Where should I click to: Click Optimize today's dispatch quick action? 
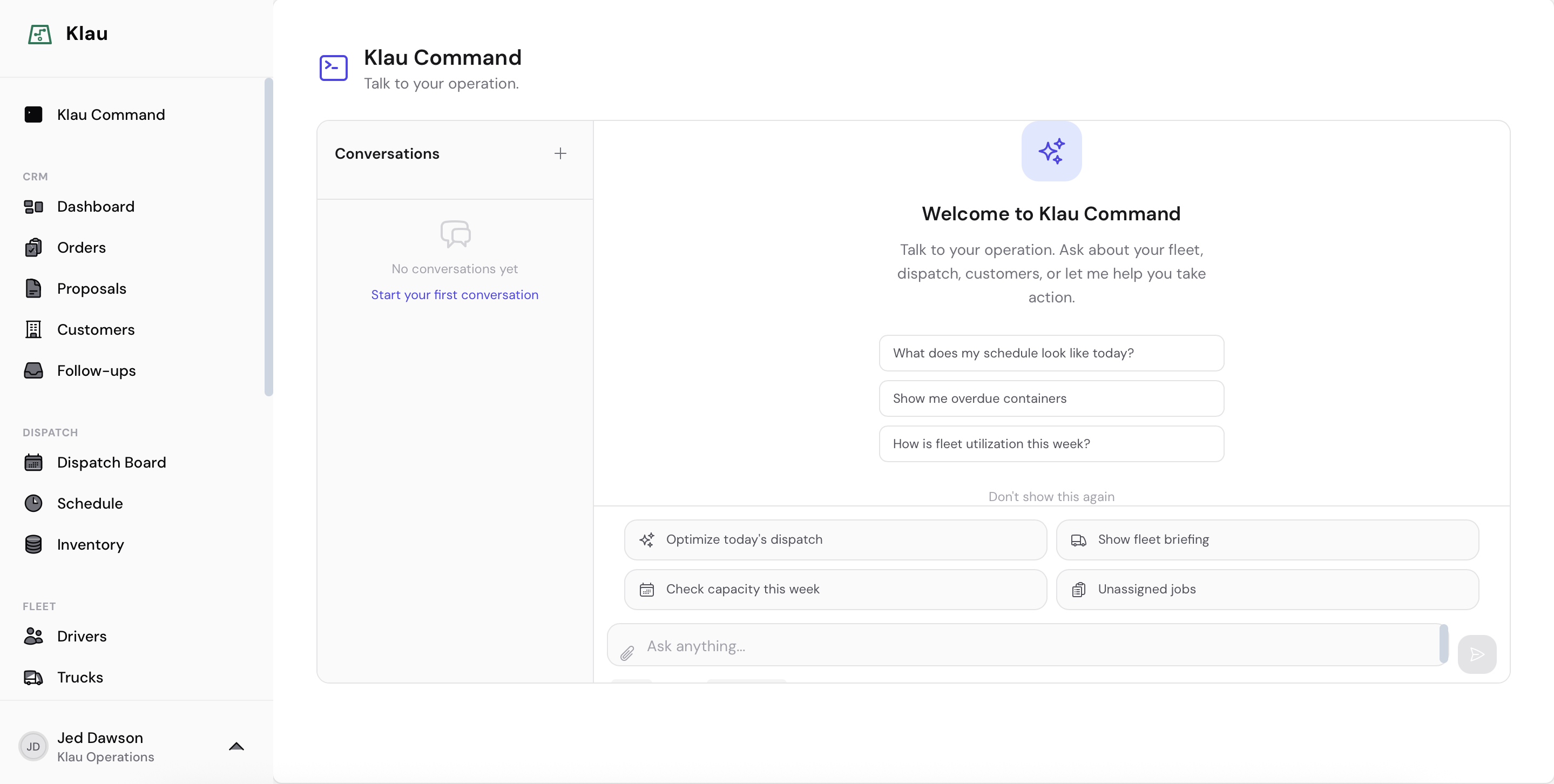pos(835,540)
